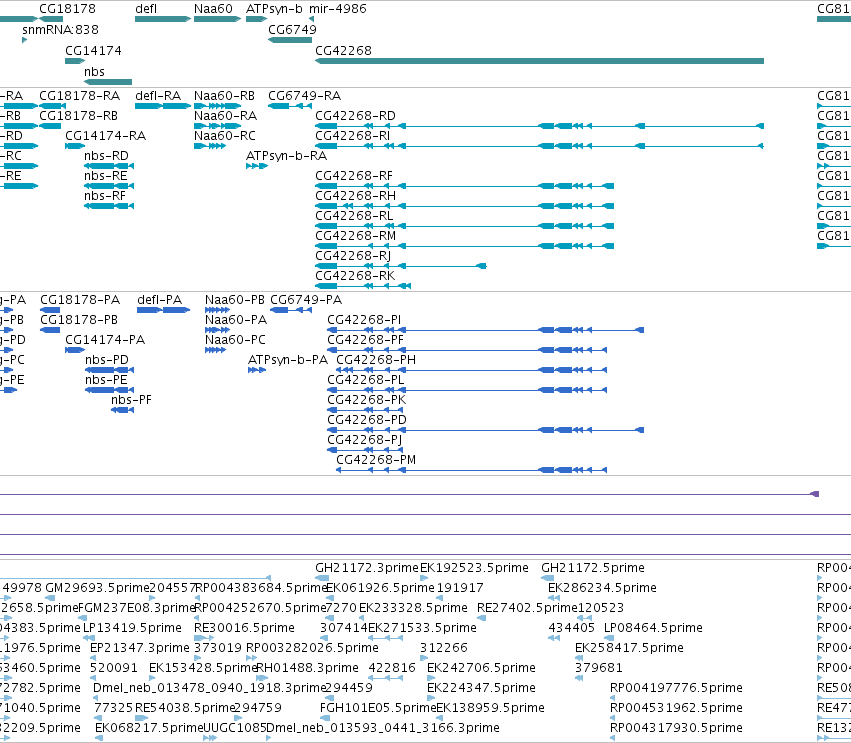Select transcript CG42268-RM
851x743 pixels.
pos(465,246)
